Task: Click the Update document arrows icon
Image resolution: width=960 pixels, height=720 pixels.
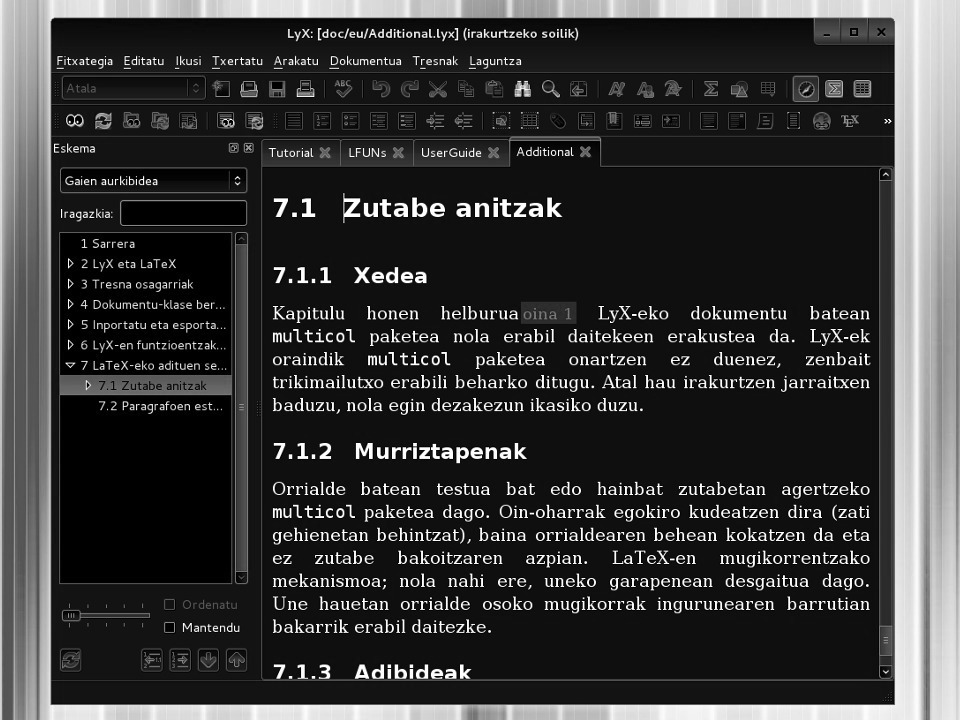Action: click(103, 121)
